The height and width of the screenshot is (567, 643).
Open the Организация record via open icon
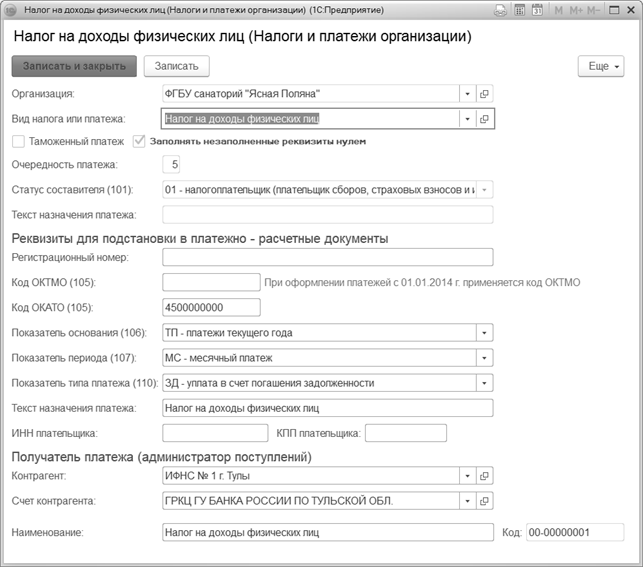484,94
